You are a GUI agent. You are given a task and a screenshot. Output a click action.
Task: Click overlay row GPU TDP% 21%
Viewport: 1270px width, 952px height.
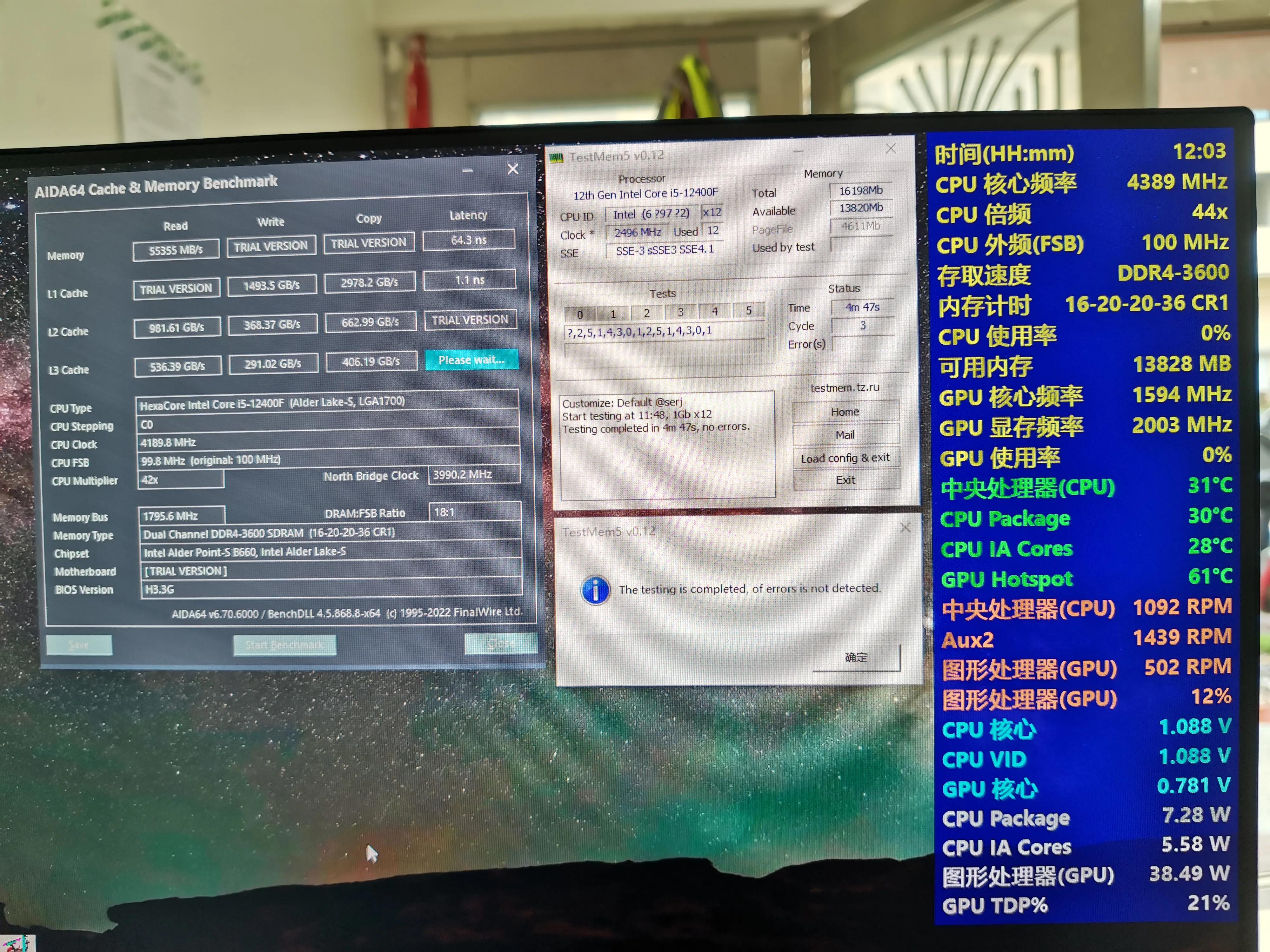tap(1086, 905)
